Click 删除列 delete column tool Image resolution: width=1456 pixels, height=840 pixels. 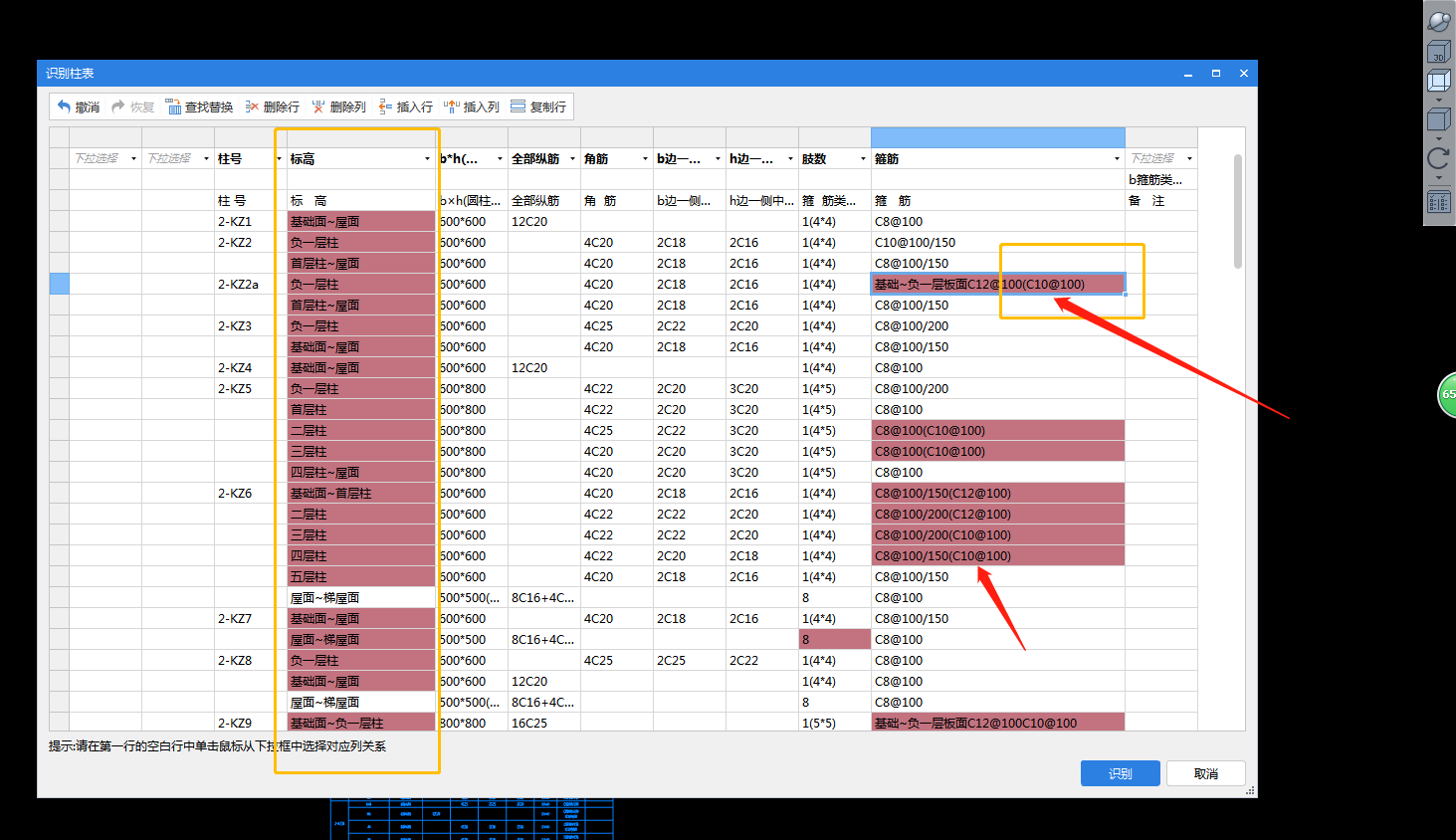pyautogui.click(x=338, y=106)
